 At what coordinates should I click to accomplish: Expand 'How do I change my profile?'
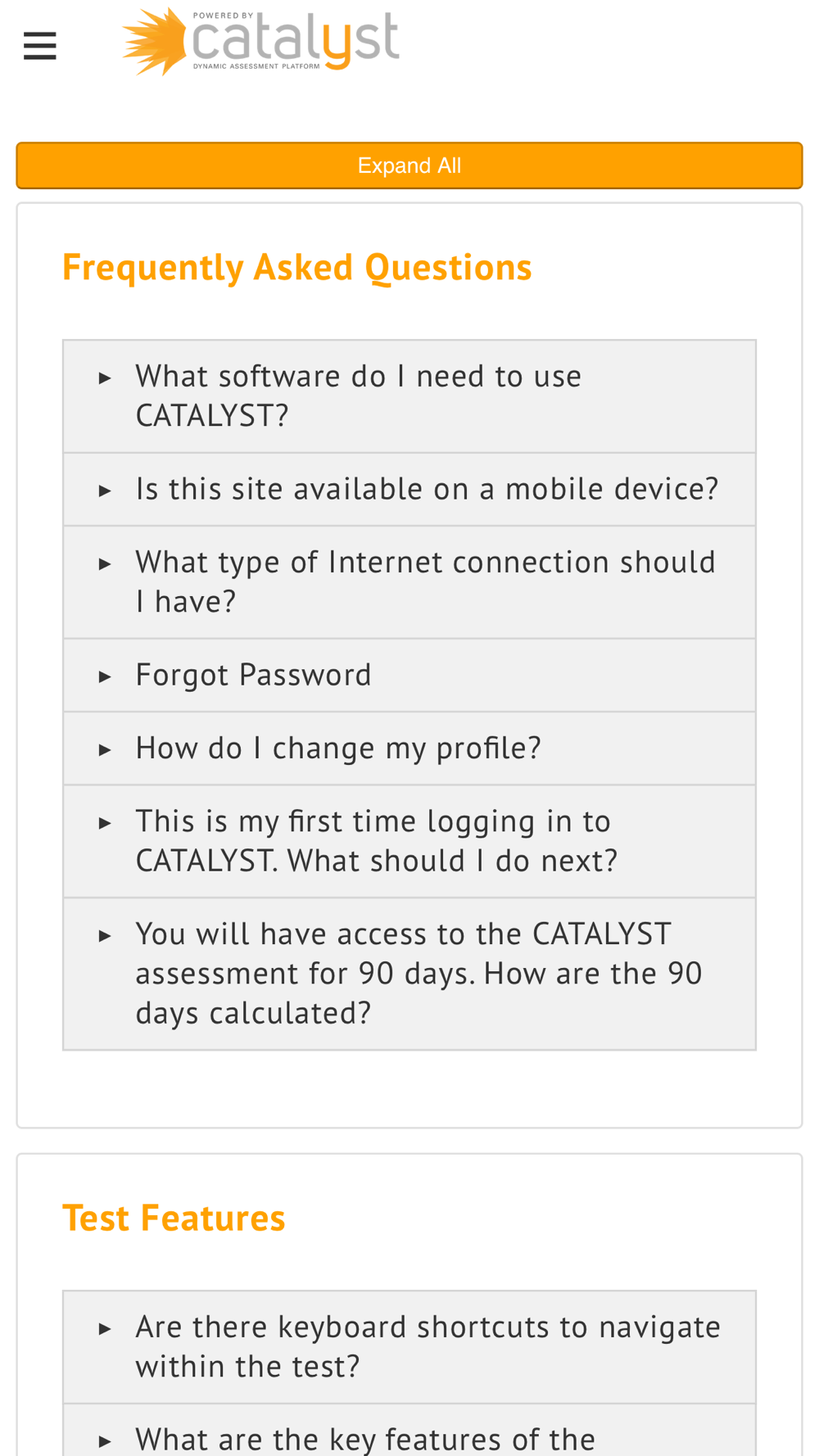click(409, 748)
